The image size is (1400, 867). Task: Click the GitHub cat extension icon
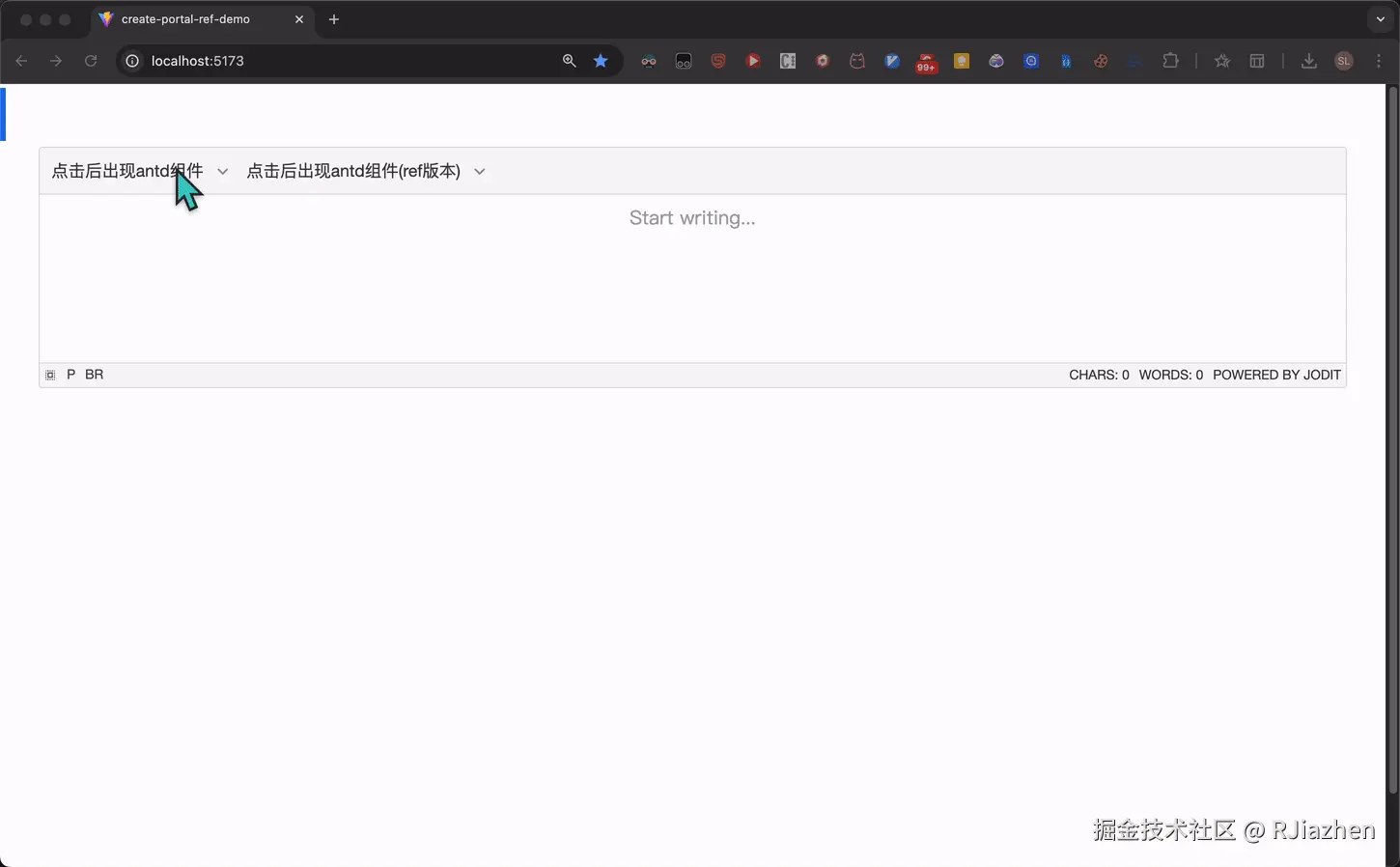[857, 60]
